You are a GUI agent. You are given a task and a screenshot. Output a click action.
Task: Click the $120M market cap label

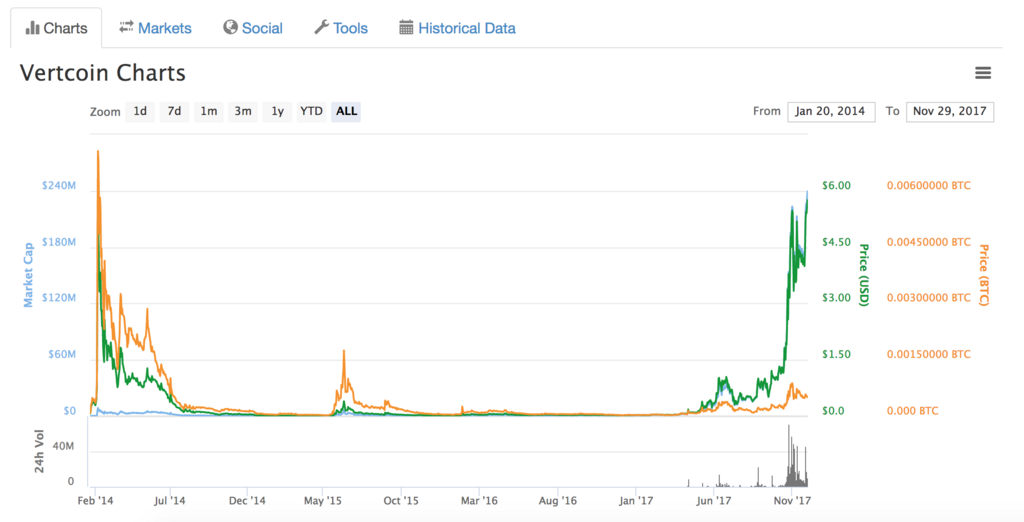pos(59,298)
